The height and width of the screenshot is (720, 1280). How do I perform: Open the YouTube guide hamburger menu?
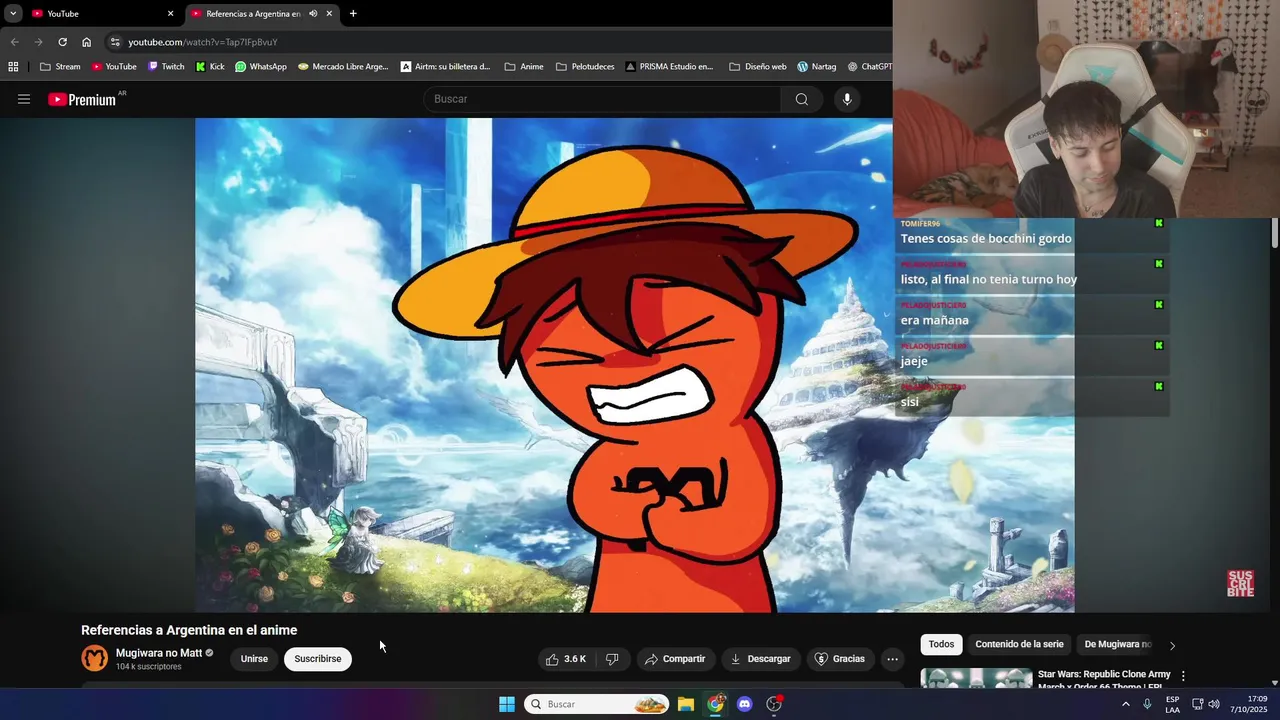[x=24, y=99]
